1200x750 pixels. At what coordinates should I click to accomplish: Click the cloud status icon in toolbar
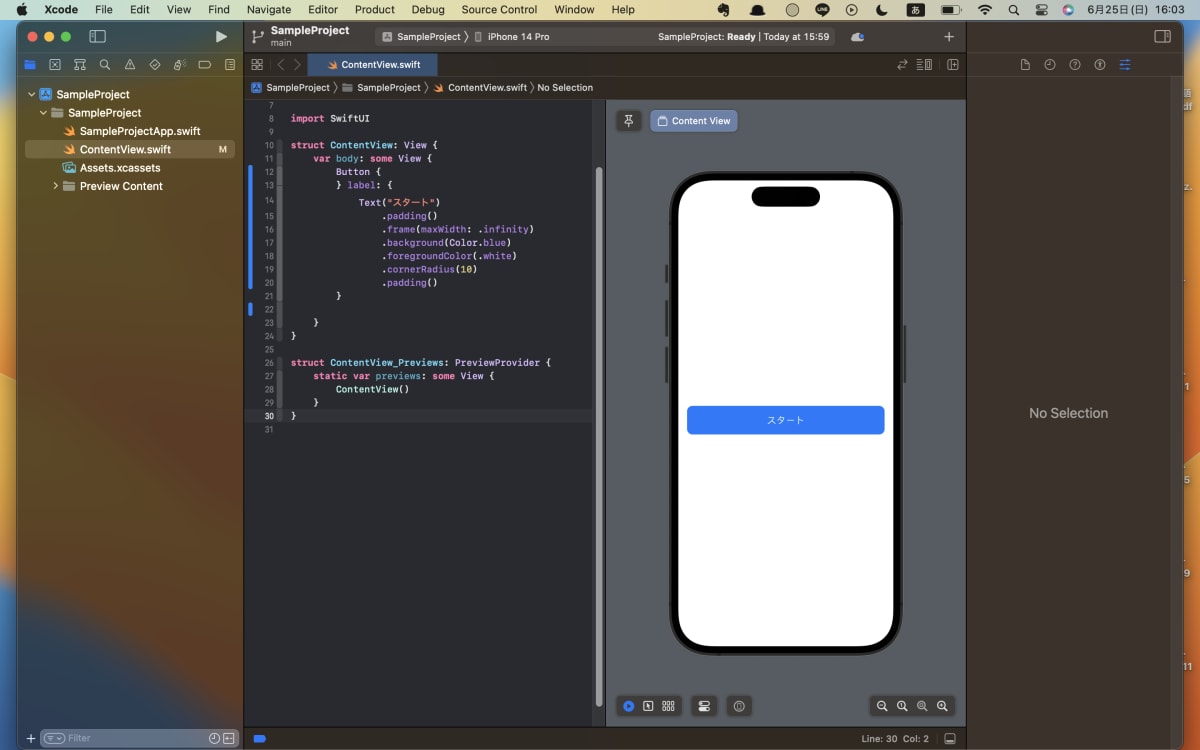[x=857, y=37]
